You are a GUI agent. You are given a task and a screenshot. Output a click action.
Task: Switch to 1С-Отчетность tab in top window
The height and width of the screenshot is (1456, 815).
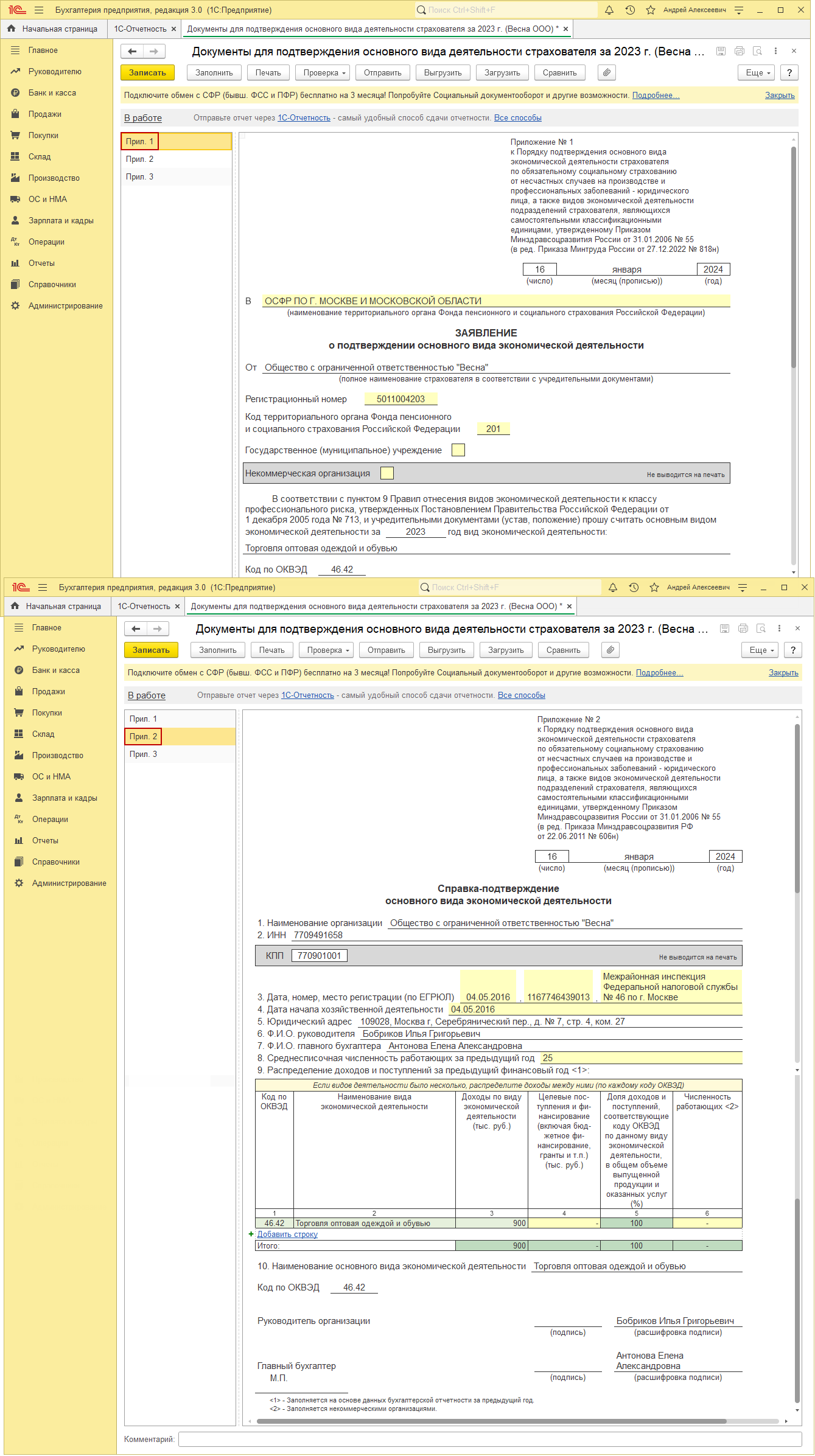(140, 29)
